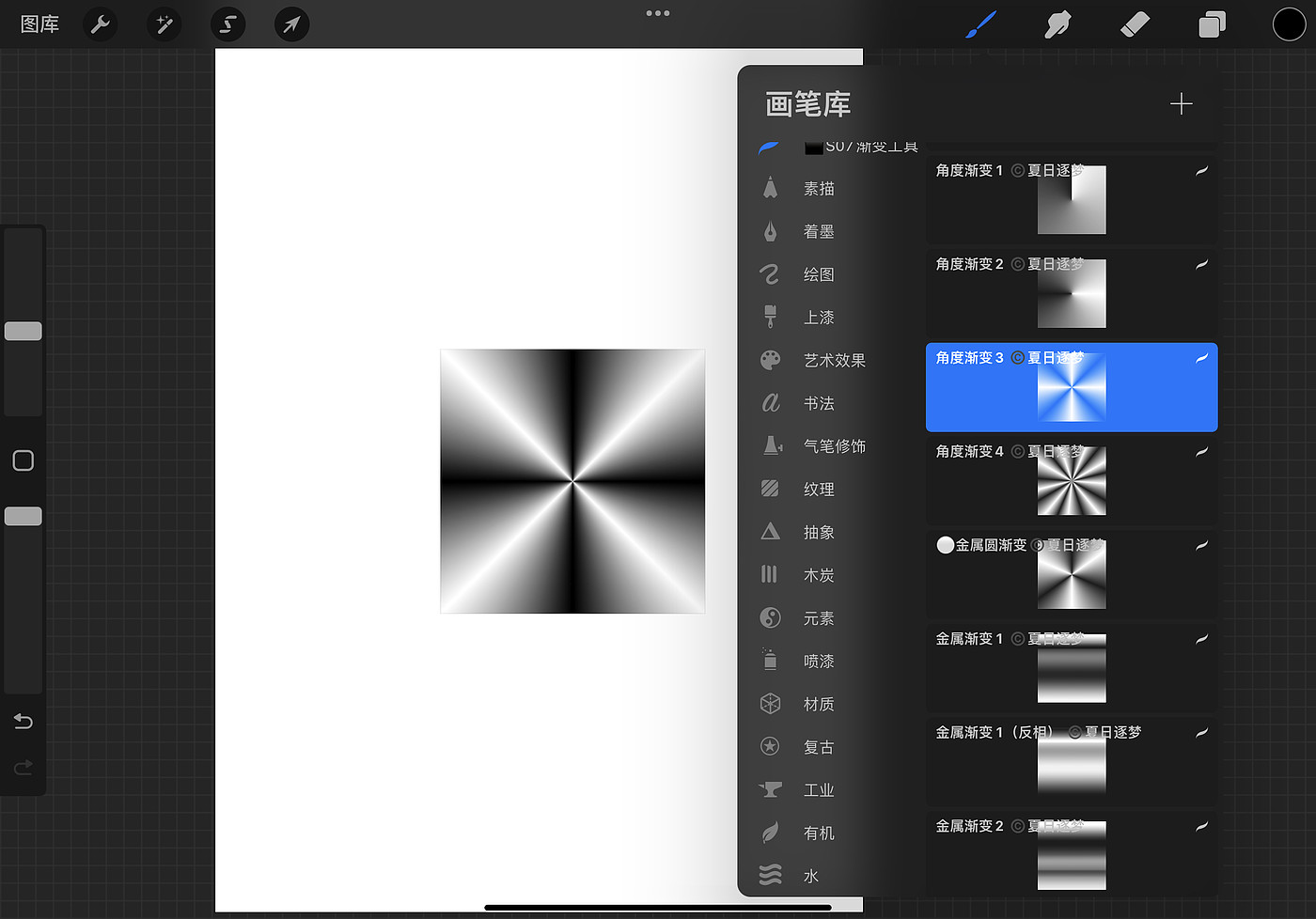1316x919 pixels.
Task: Select the 金属渐变 2 brush
Action: pos(1072,853)
